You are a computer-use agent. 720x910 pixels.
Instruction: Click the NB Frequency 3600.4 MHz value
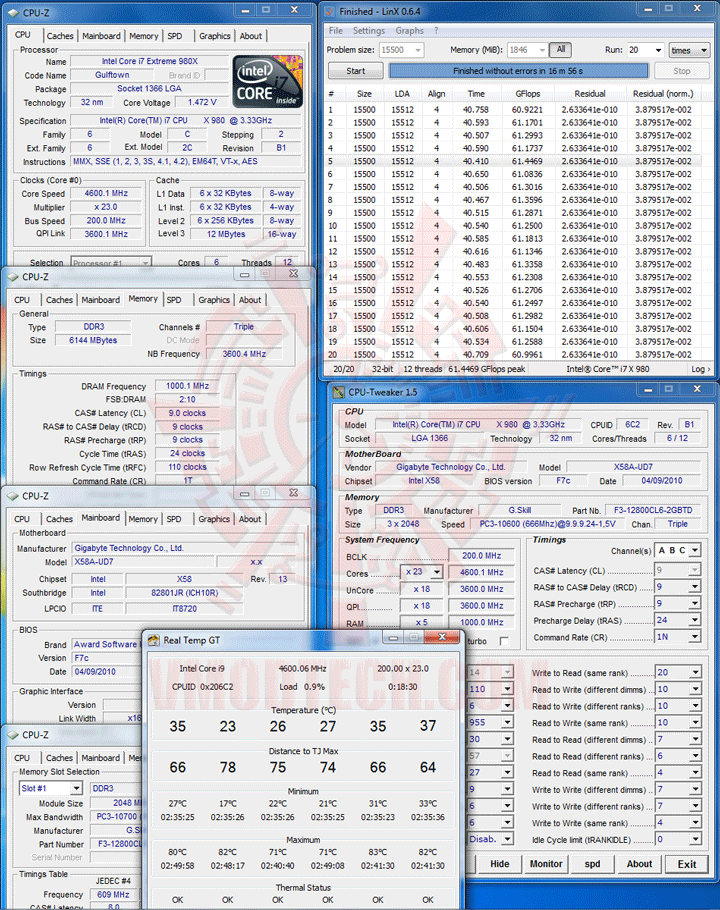(x=244, y=354)
